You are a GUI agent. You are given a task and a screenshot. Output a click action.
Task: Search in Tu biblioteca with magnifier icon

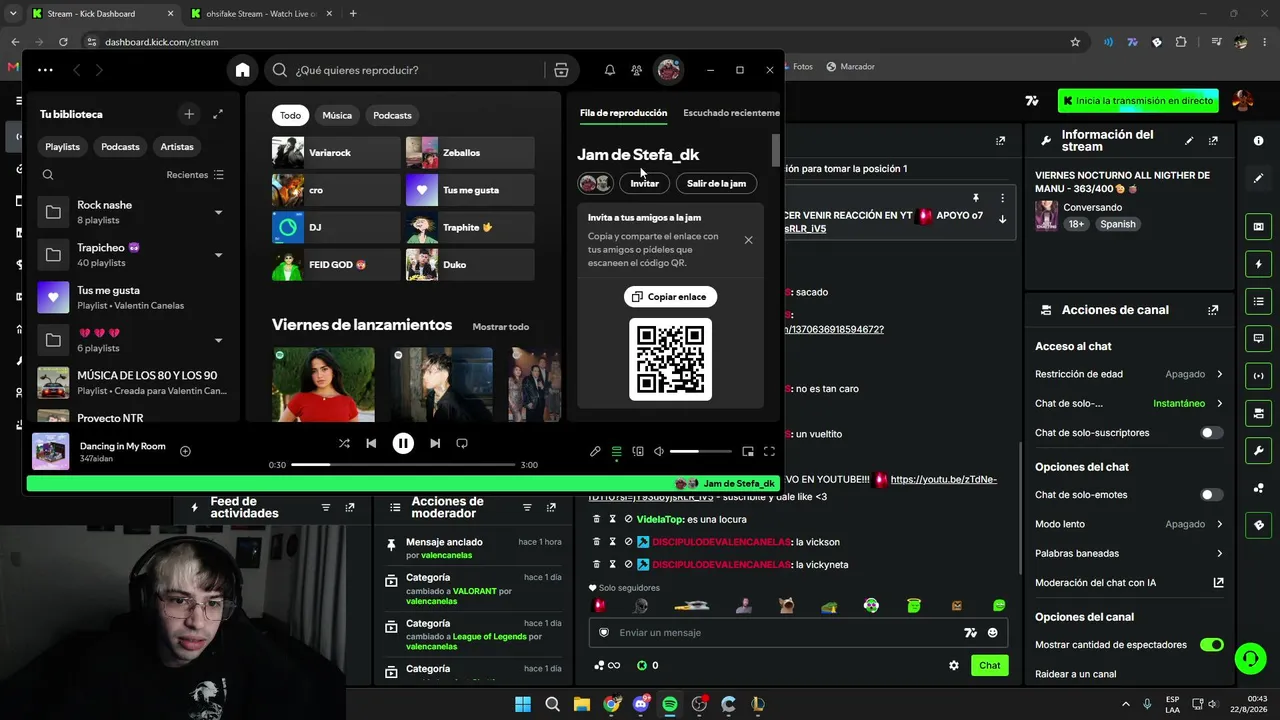[48, 175]
